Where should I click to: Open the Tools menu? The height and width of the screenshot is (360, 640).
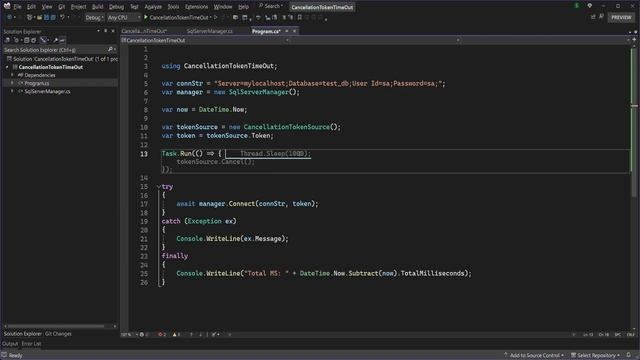173,7
